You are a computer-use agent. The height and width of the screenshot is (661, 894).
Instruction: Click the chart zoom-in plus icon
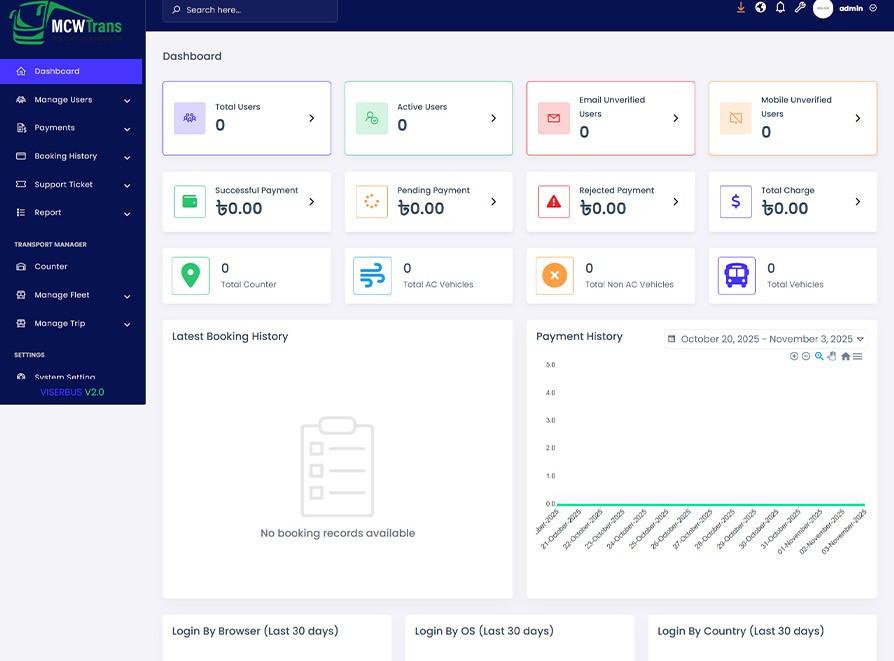point(794,356)
